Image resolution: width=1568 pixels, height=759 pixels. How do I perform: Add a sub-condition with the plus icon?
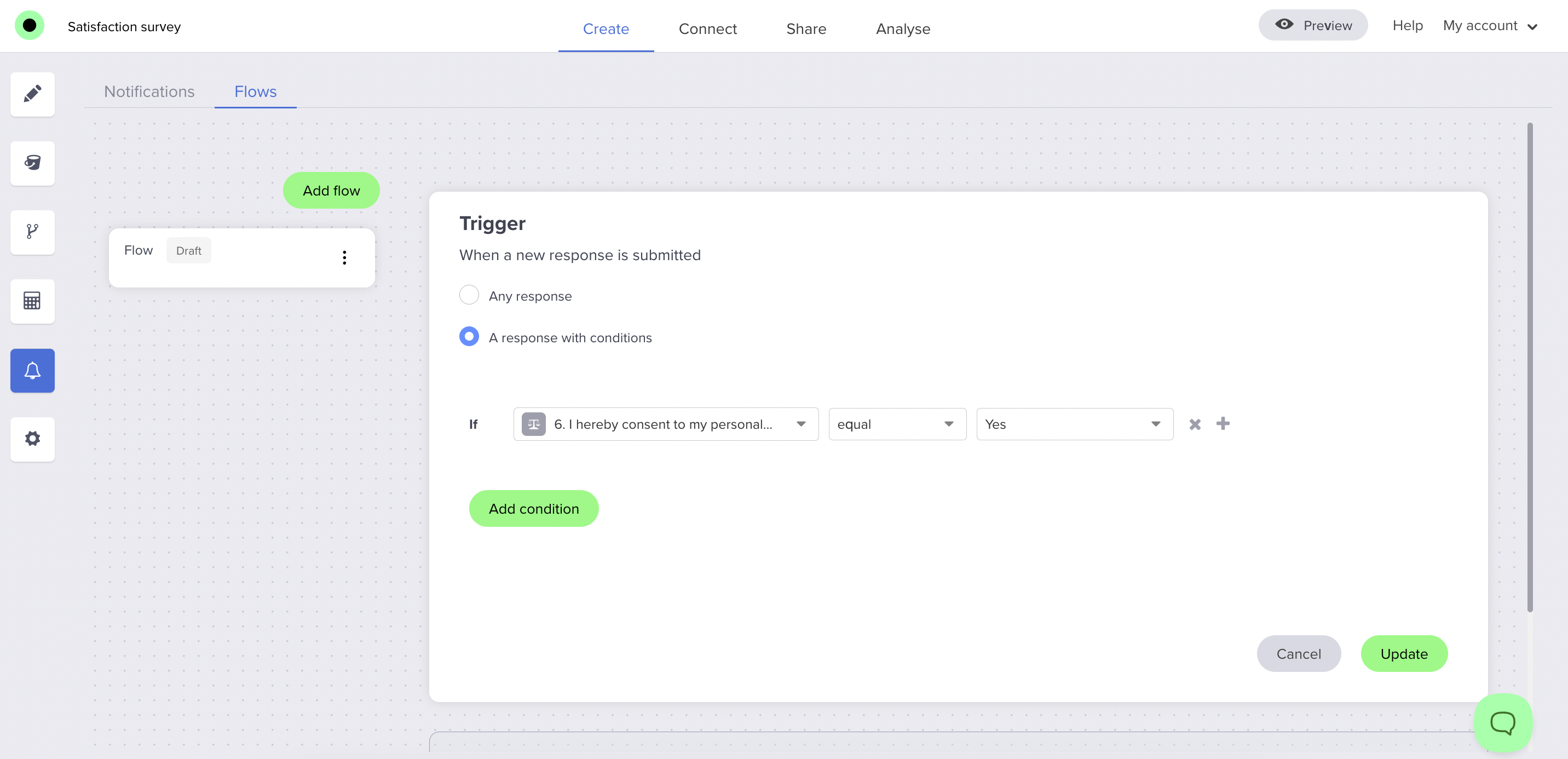coord(1223,424)
